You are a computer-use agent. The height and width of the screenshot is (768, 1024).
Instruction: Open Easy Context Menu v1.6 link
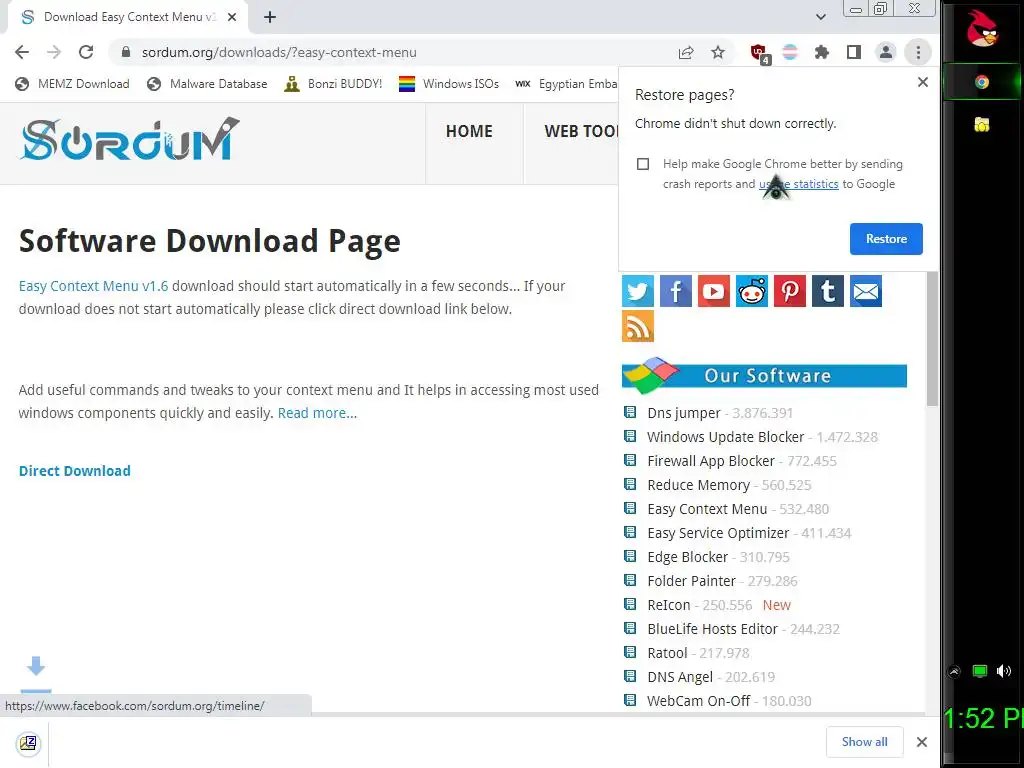tap(93, 286)
